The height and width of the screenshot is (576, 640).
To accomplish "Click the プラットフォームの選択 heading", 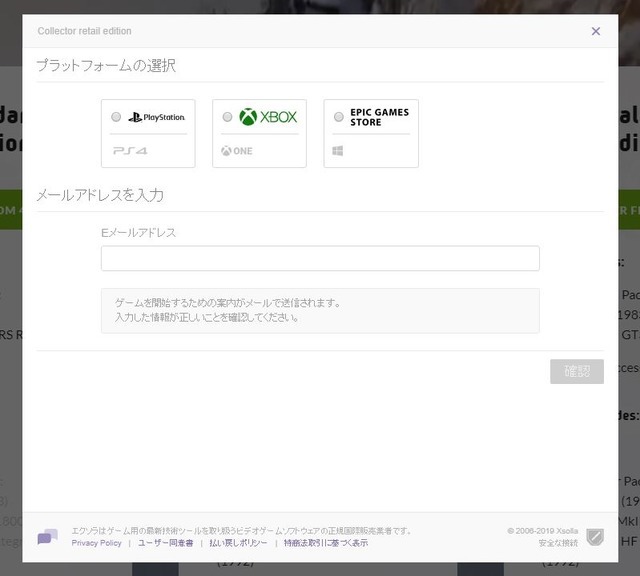I will coord(106,65).
